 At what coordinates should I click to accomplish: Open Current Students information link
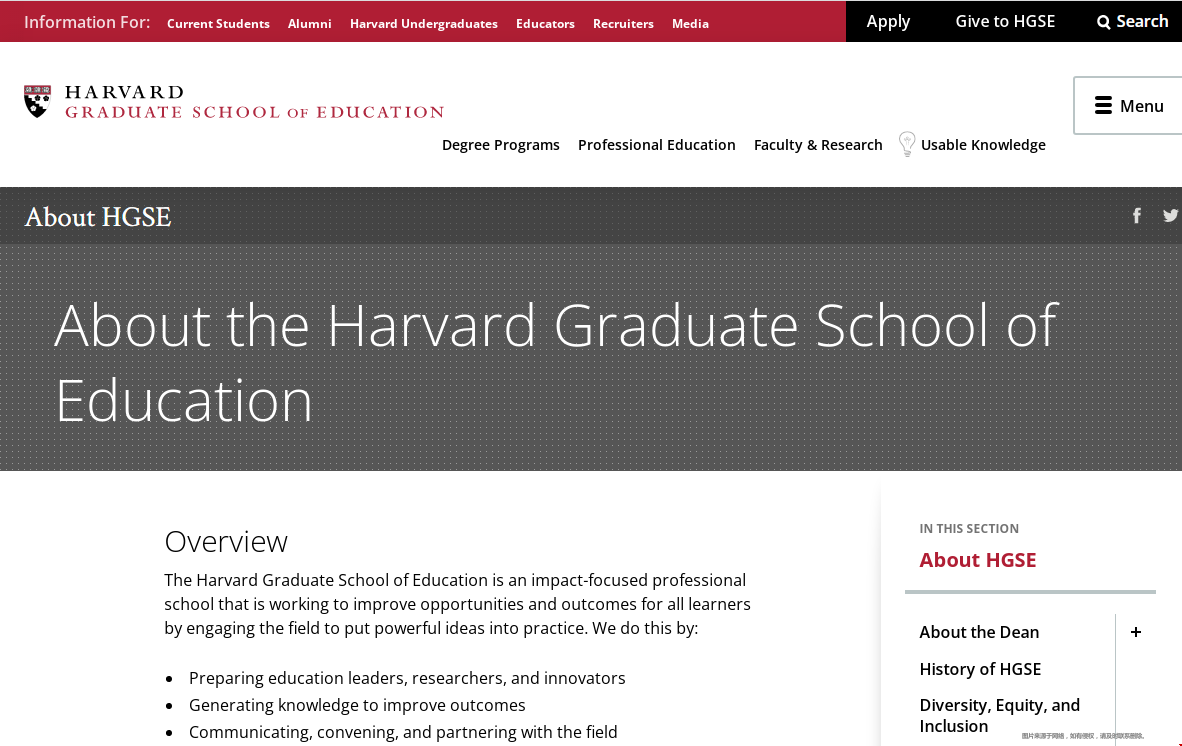coord(218,23)
